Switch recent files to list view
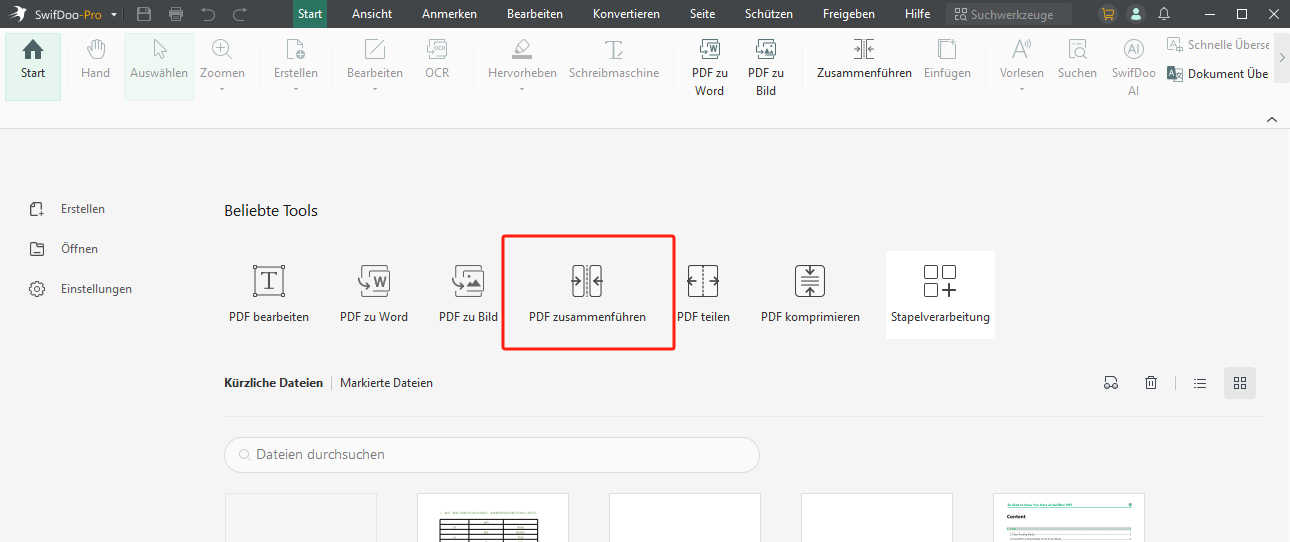The image size is (1290, 542). (x=1200, y=383)
